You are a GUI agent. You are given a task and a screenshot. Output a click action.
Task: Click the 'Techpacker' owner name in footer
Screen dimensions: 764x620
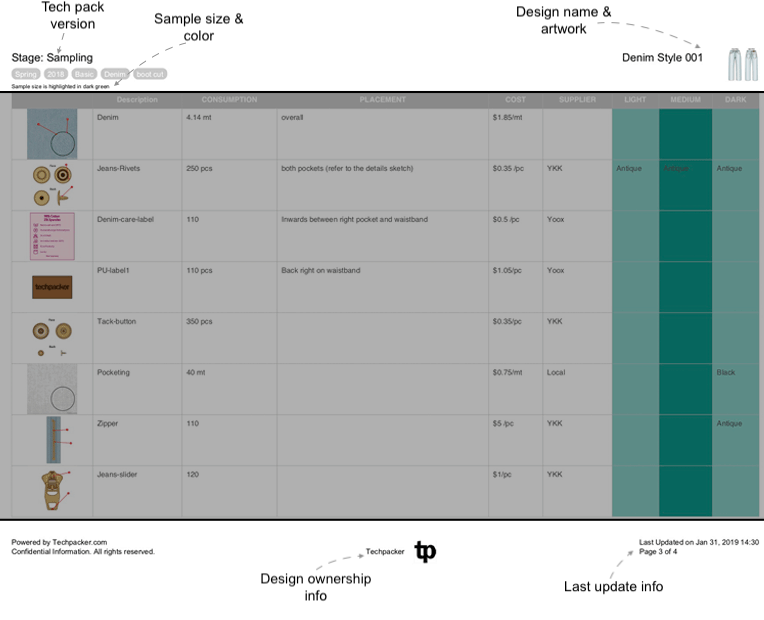[385, 551]
